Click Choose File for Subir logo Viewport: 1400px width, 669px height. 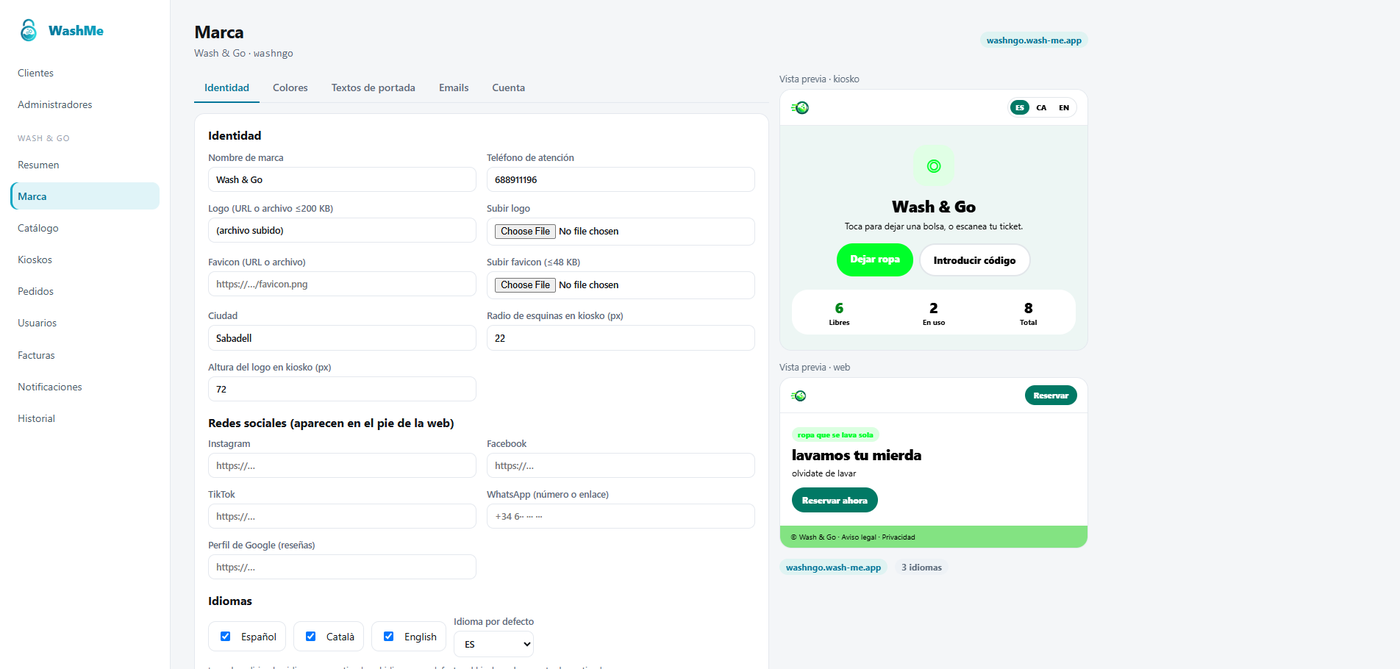click(x=526, y=231)
